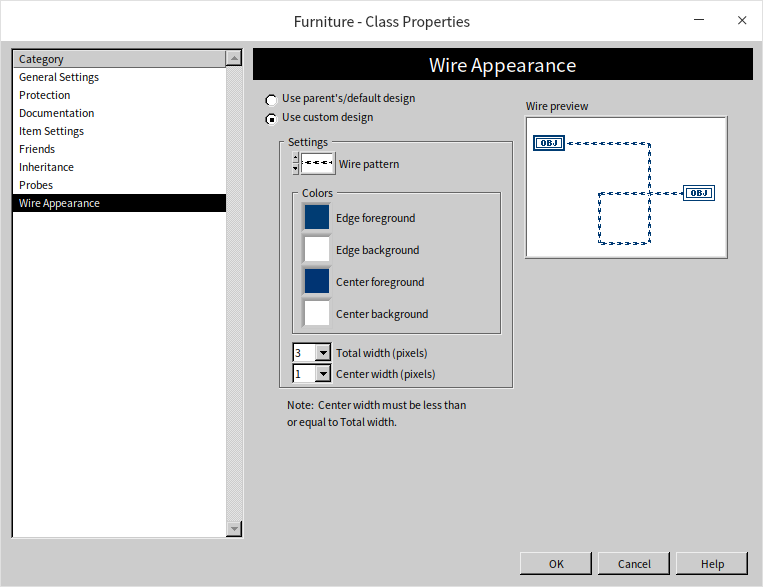The image size is (763, 587).
Task: Open the Edge background color swatch
Action: (317, 249)
